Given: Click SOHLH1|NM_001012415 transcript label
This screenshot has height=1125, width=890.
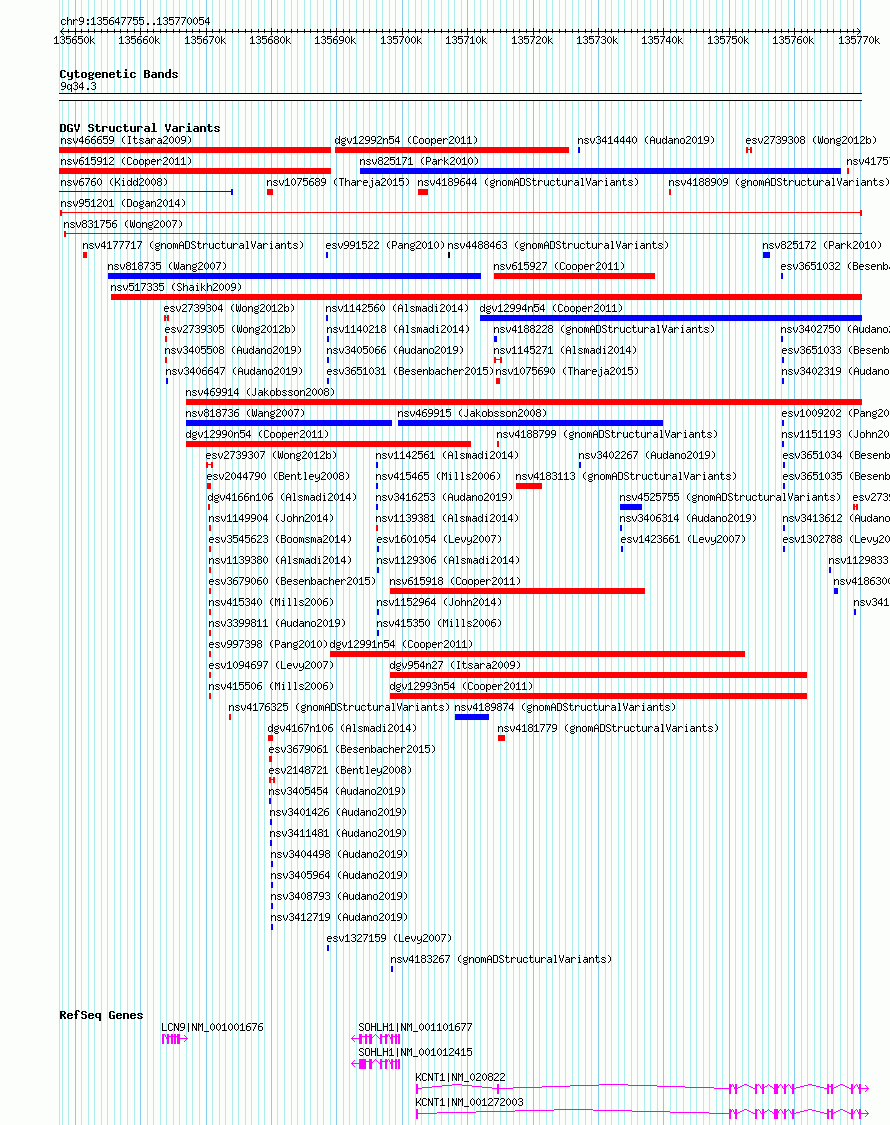Looking at the screenshot, I should [416, 1053].
